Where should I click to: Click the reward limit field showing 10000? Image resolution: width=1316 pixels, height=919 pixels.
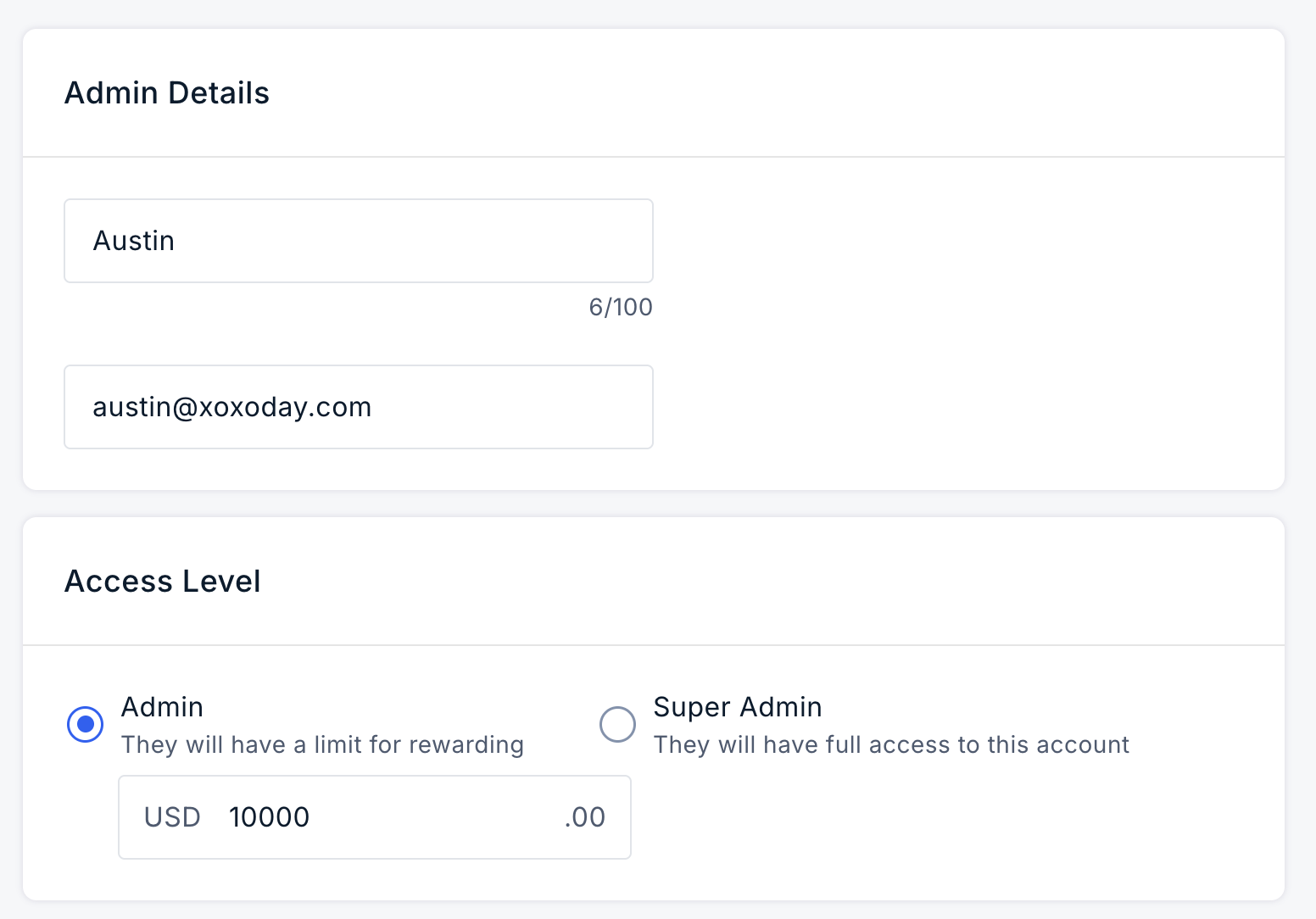[x=375, y=817]
